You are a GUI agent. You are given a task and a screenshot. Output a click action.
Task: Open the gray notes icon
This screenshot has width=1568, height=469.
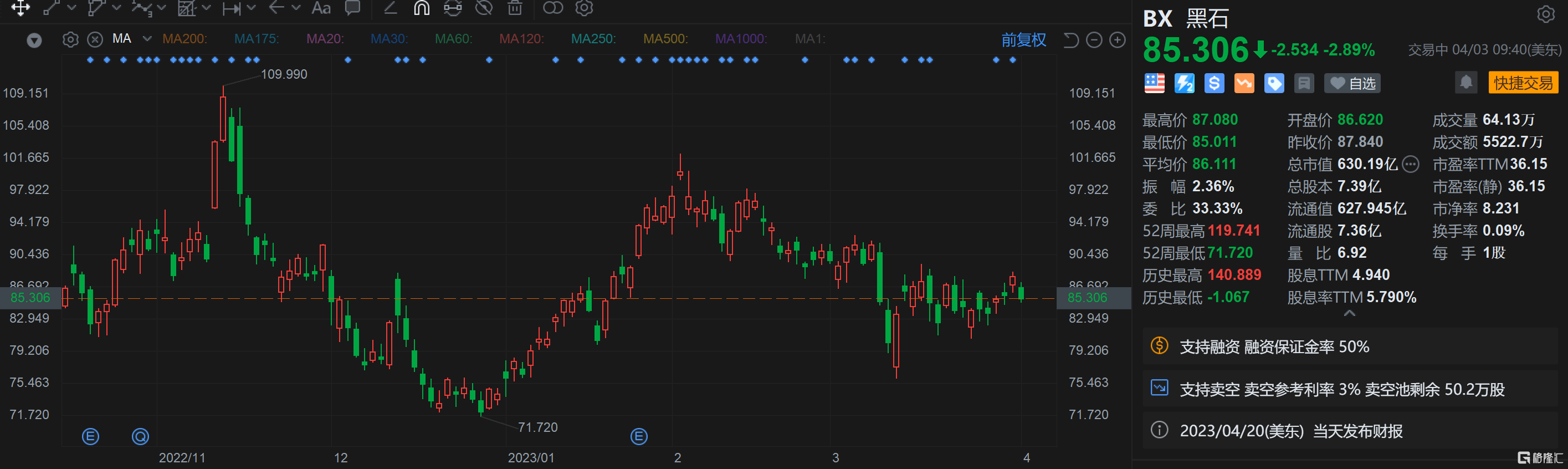(1304, 84)
